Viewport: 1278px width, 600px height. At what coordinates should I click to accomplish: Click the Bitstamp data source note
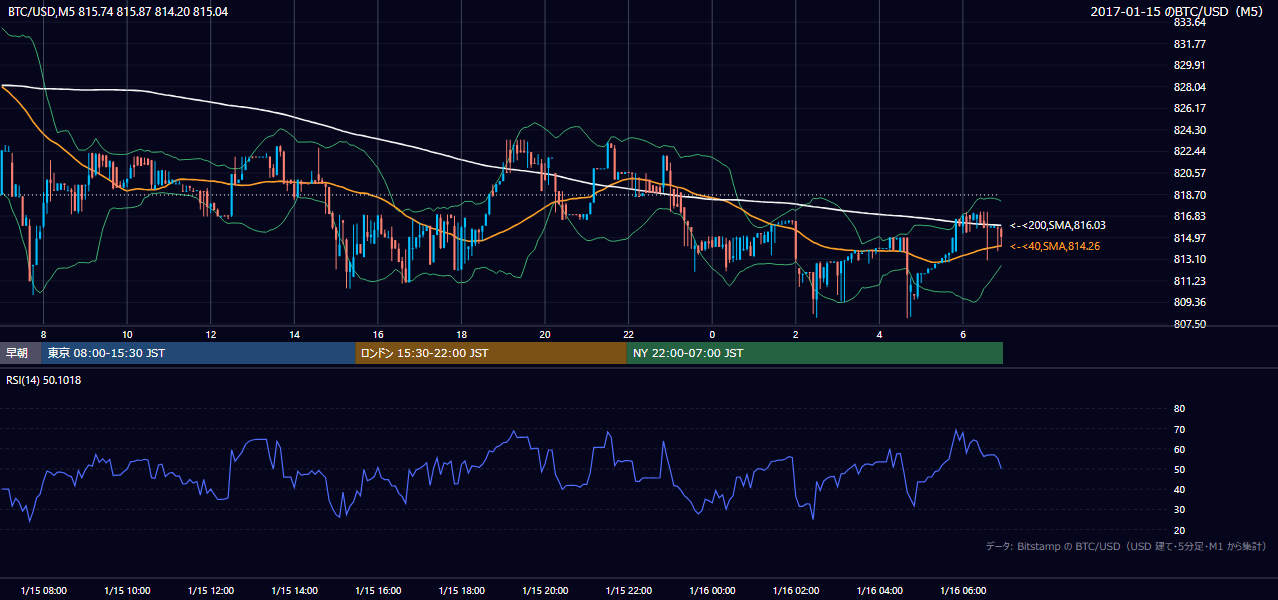tap(1126, 546)
